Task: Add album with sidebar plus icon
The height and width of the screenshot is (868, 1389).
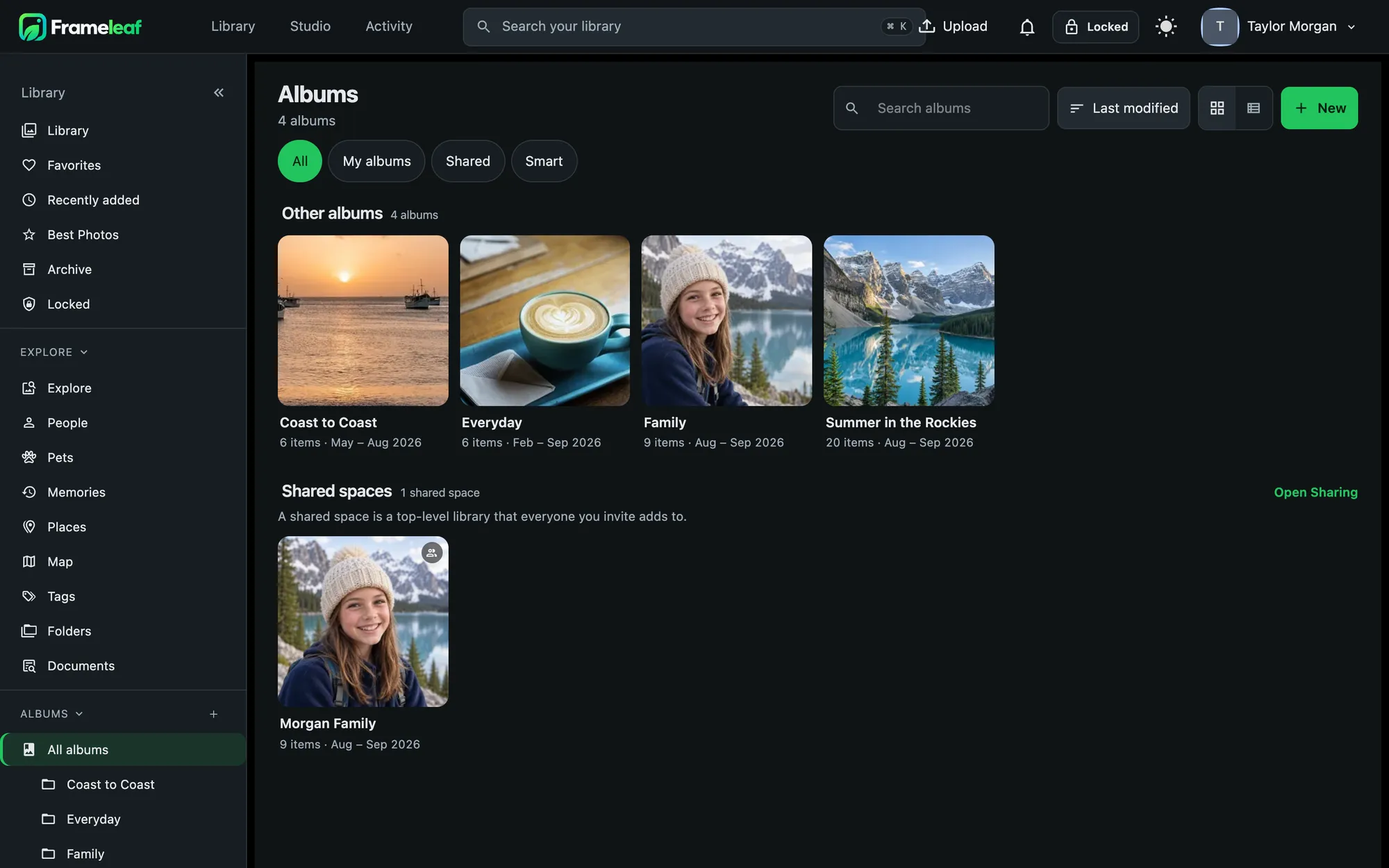Action: click(x=214, y=714)
